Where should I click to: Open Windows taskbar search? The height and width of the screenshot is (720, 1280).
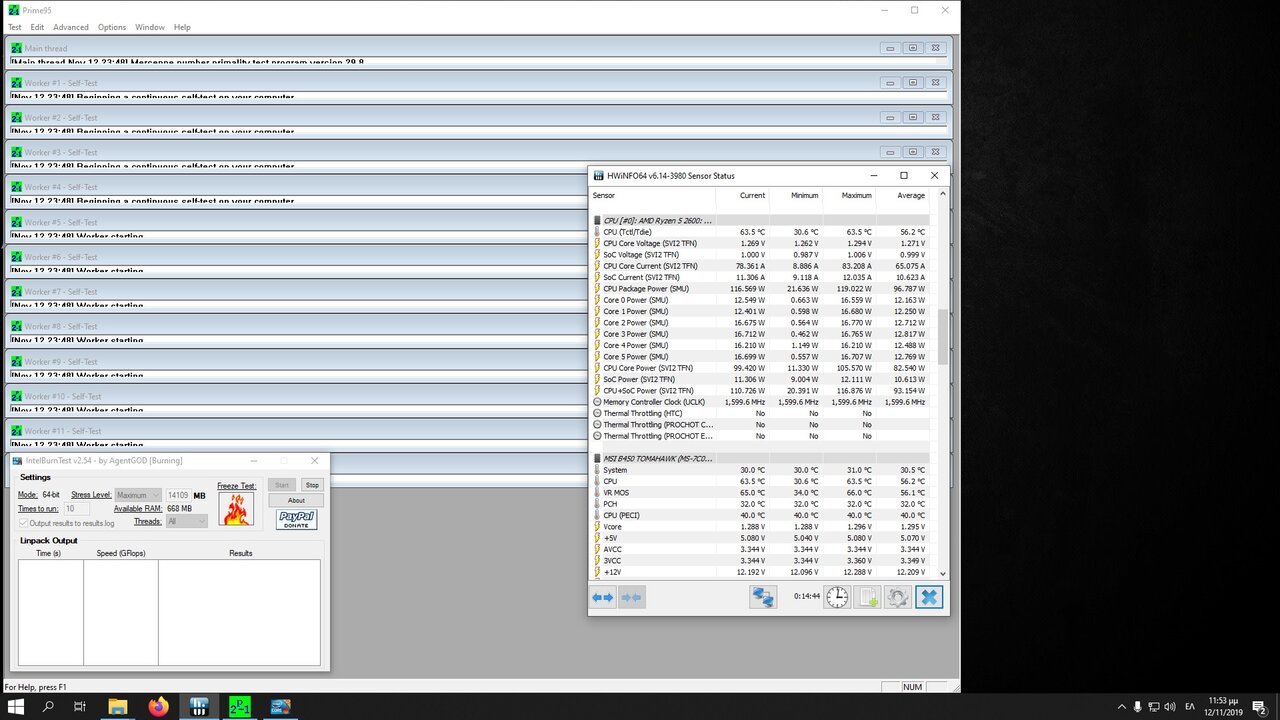pos(48,707)
